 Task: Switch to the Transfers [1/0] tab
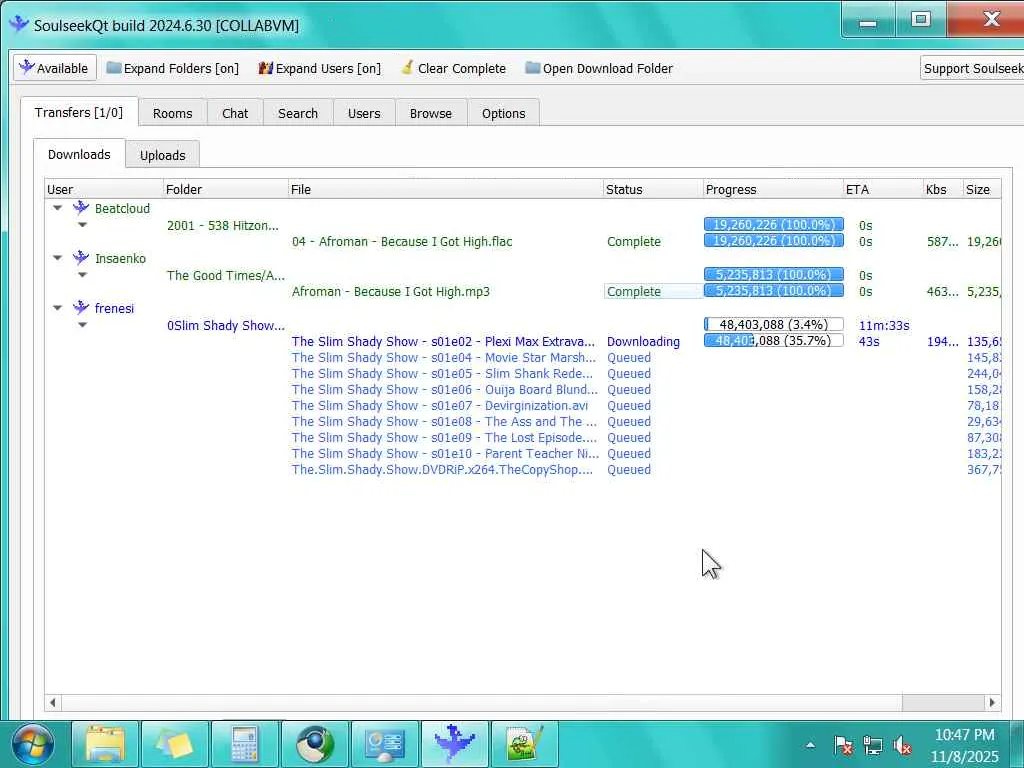pyautogui.click(x=79, y=112)
